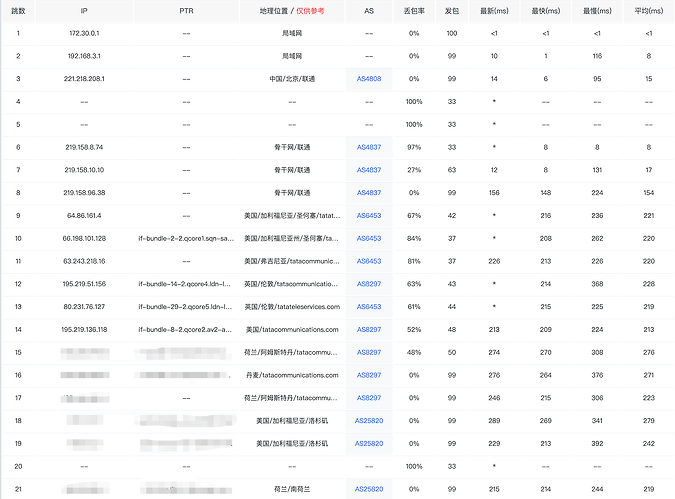Click location 英国/伦敦/tatateleservices.com
The width and height of the screenshot is (675, 499).
click(292, 307)
